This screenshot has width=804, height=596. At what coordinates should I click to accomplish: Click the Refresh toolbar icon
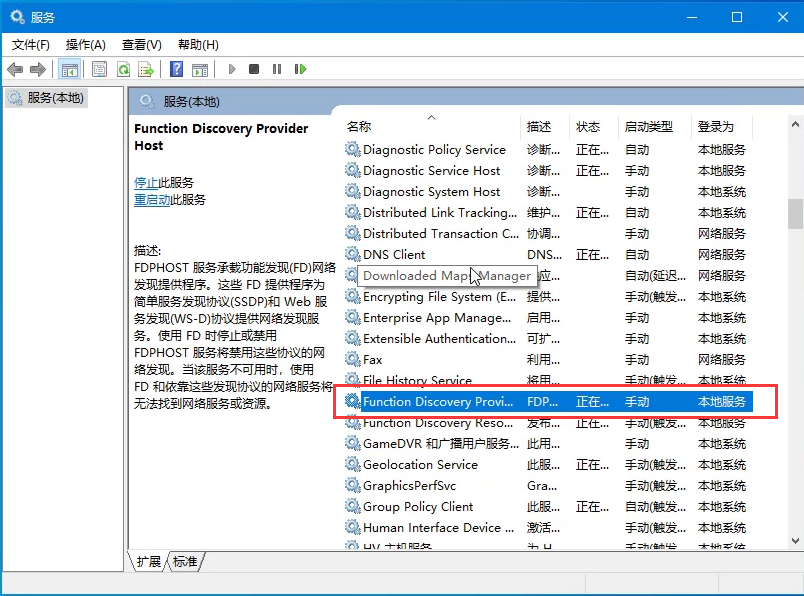124,69
